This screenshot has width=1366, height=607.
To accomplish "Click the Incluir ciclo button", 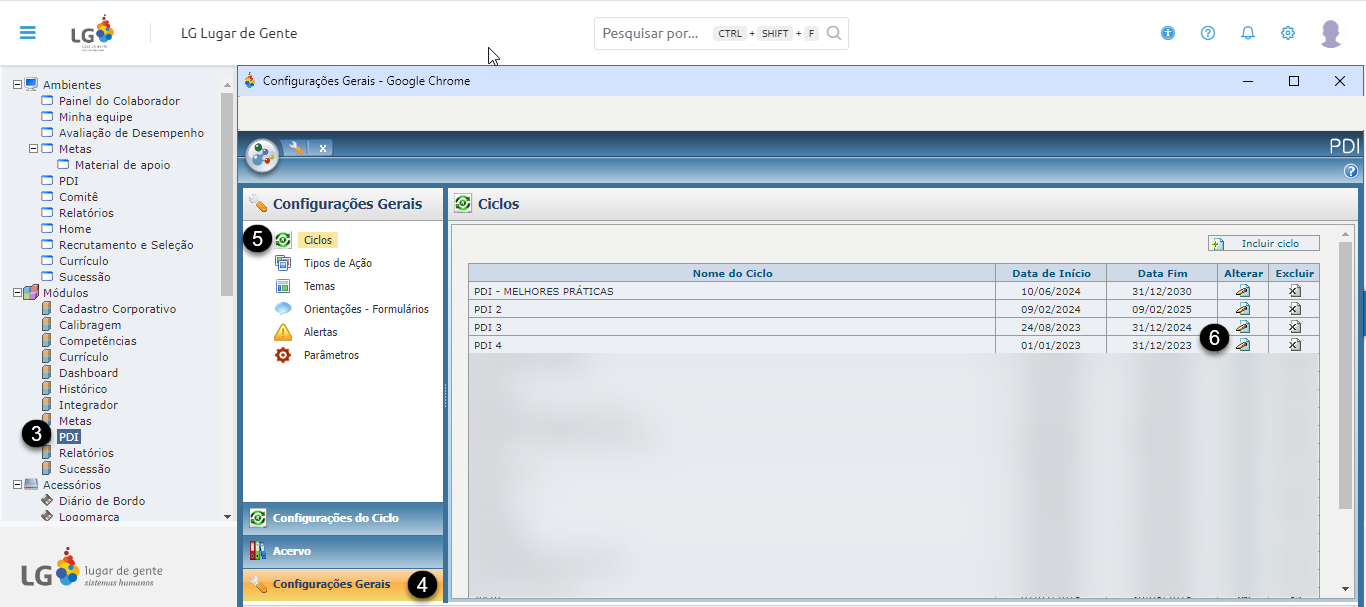I will coord(1263,243).
